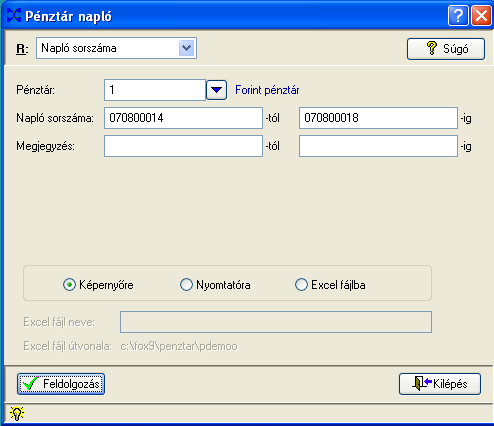
Task: Click the Napló sorszáma to field
Action: (378, 118)
